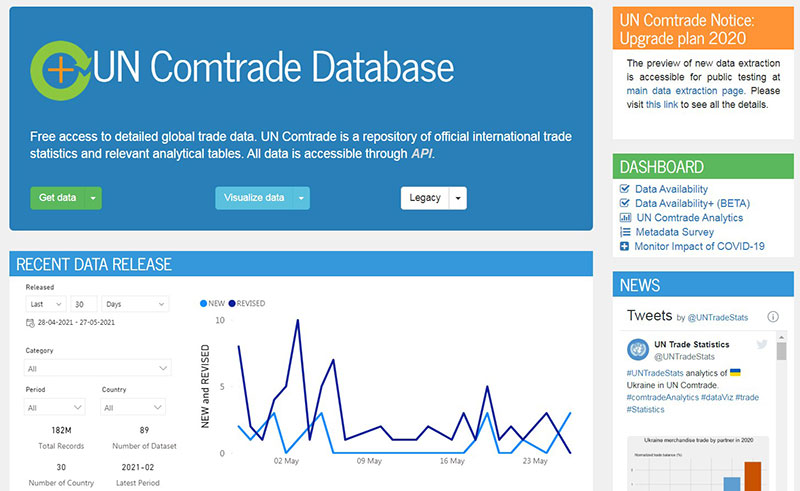Open the Released 'Last' dropdown
800x491 pixels.
tap(45, 304)
